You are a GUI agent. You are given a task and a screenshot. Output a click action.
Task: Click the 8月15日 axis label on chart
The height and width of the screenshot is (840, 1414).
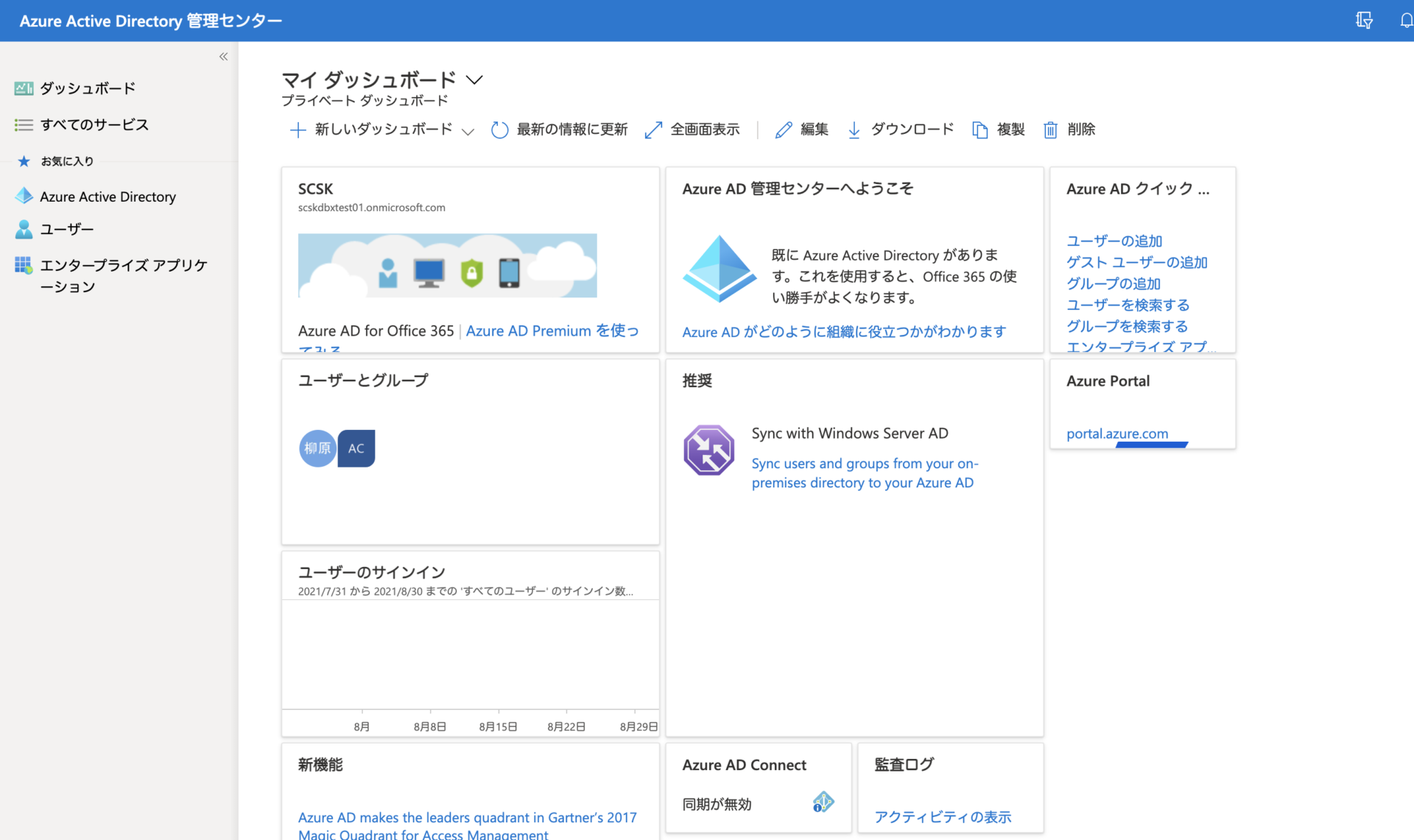point(498,727)
